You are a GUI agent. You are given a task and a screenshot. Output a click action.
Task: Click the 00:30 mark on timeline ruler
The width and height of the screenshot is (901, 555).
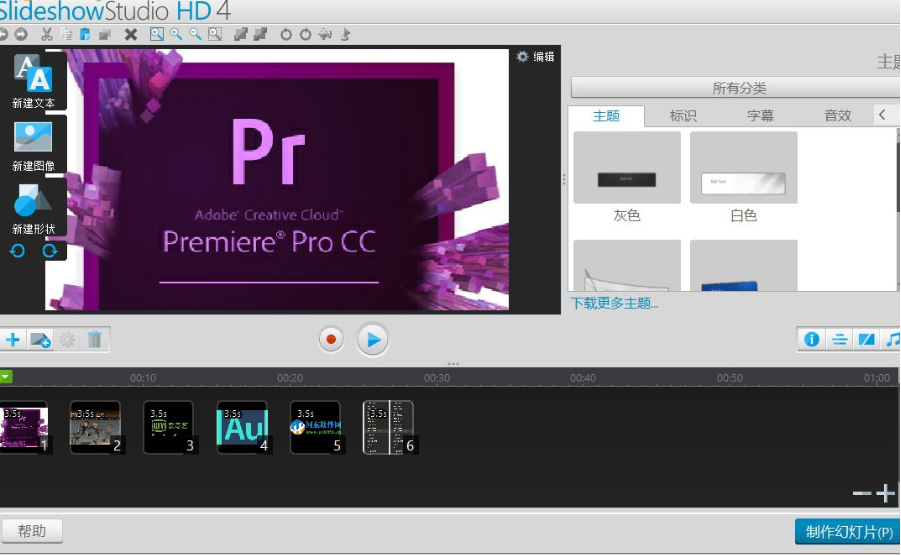[x=437, y=378]
